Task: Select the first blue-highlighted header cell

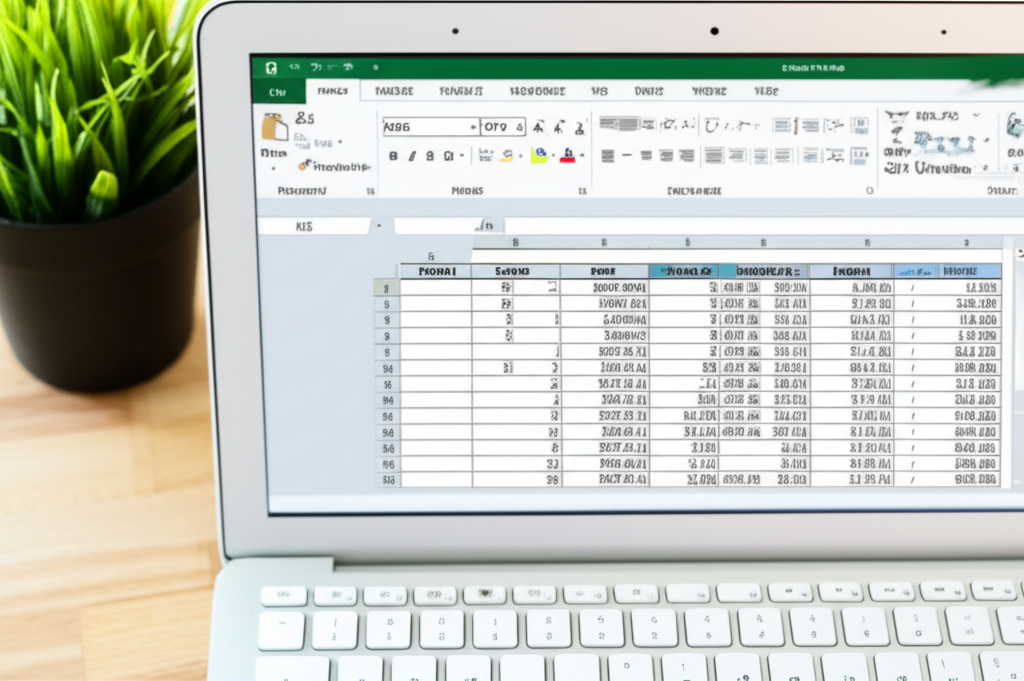Action: click(684, 271)
